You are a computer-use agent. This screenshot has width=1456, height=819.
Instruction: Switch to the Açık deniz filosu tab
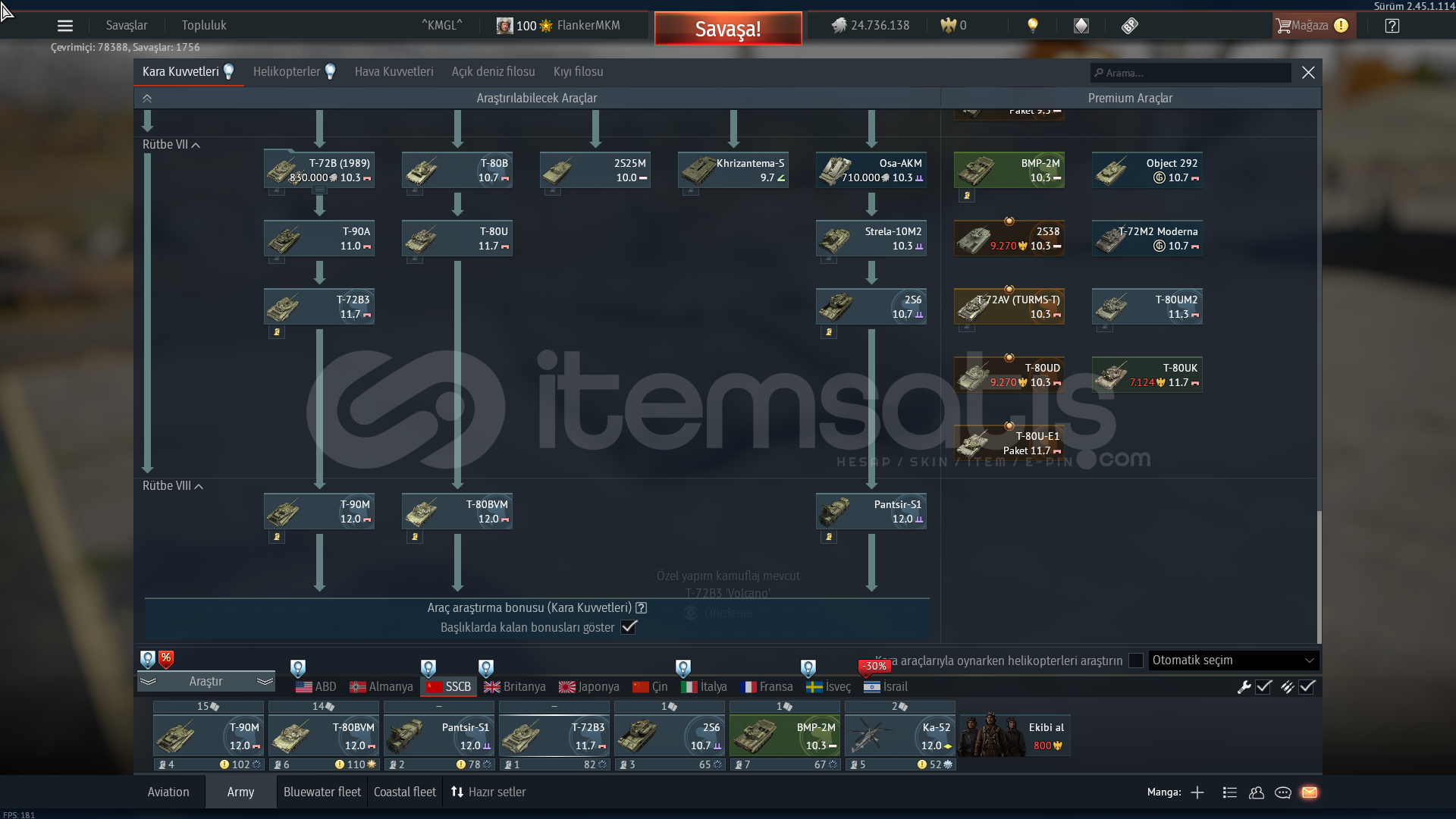pos(494,72)
